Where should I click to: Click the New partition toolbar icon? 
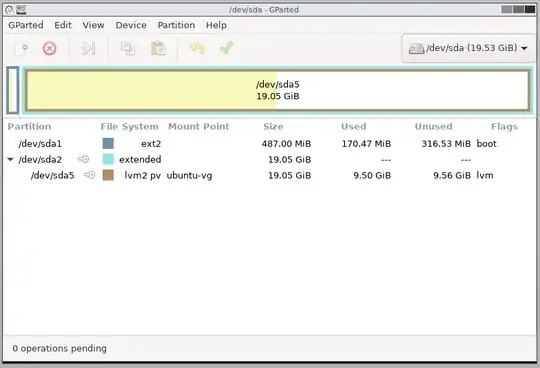[21, 48]
